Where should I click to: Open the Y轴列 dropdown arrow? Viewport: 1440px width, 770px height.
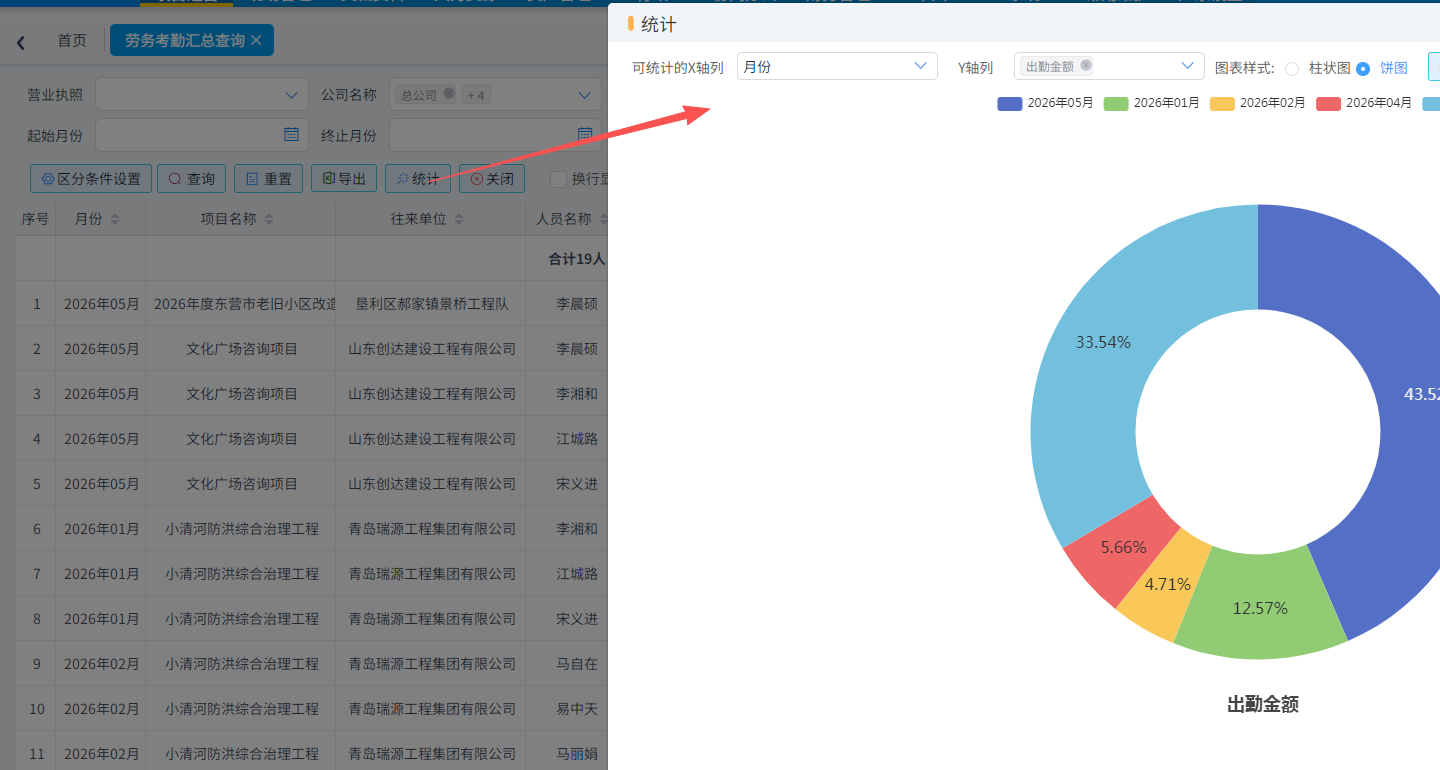pyautogui.click(x=1188, y=66)
